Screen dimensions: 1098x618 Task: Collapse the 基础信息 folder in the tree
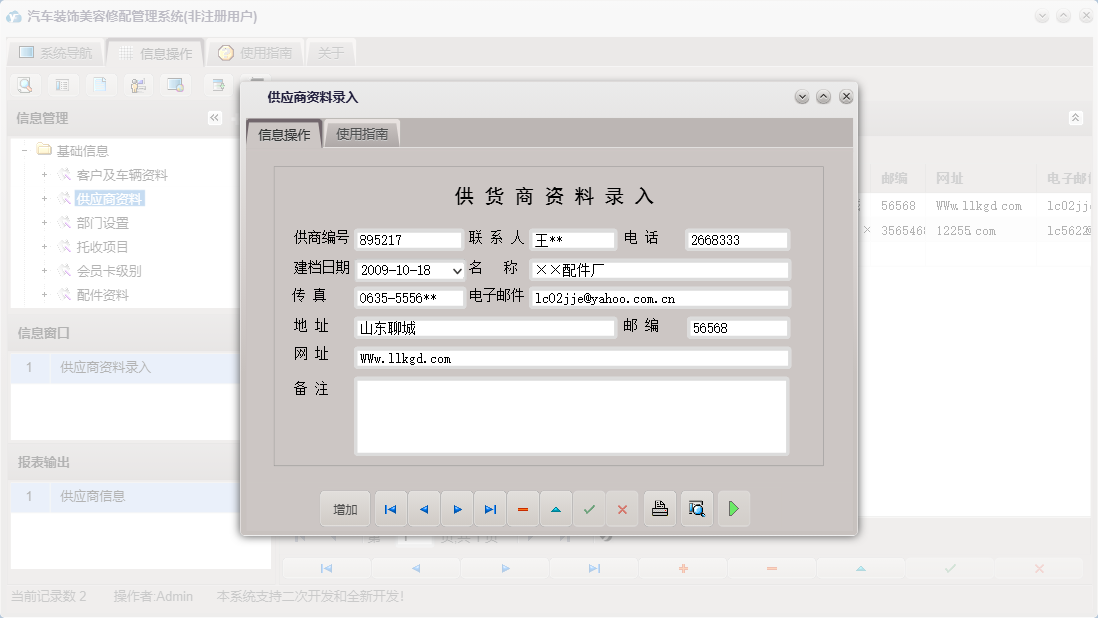coord(23,150)
